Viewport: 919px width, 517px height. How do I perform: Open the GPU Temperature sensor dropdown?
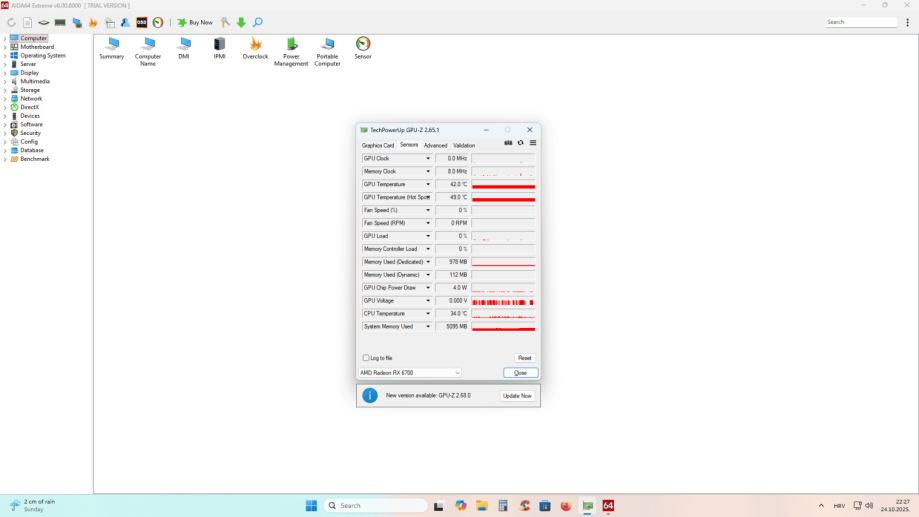click(428, 184)
